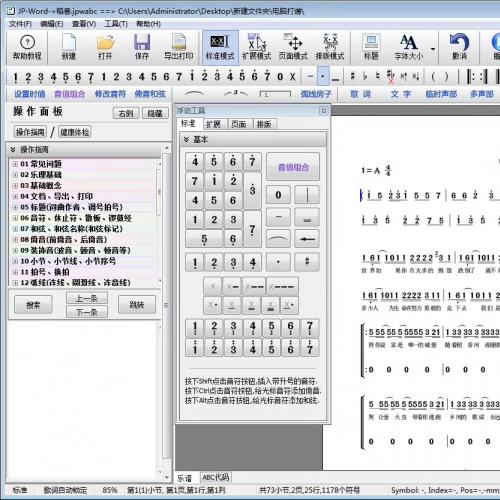This screenshot has height=500, width=500.
Task: Click the 下一条 next button
Action: click(87, 312)
